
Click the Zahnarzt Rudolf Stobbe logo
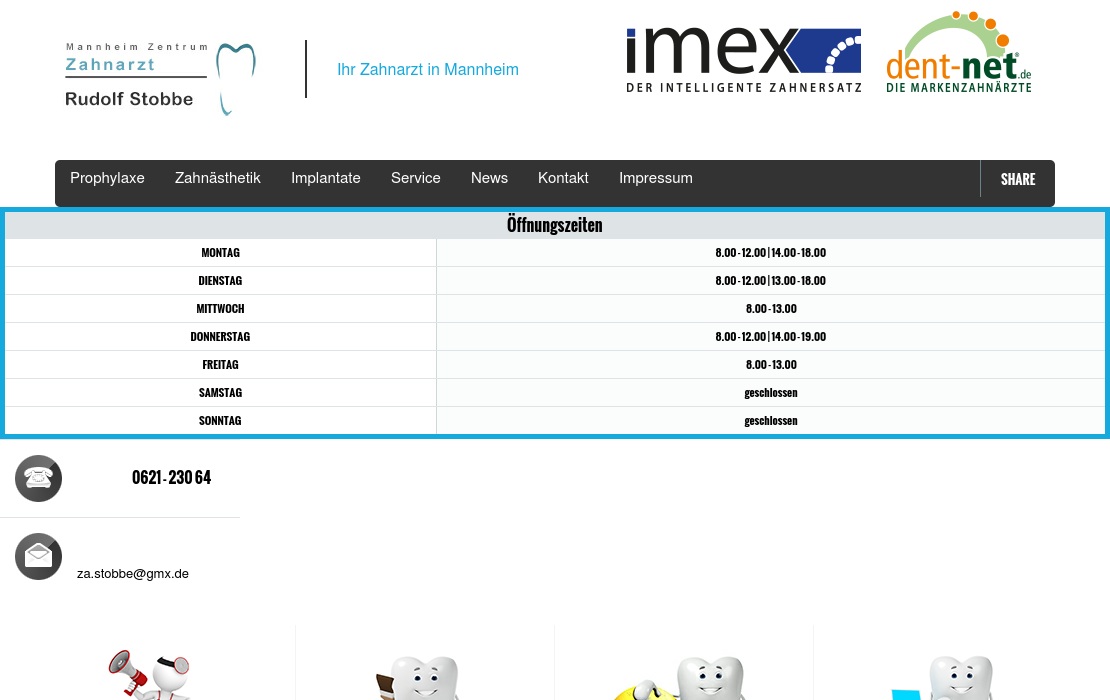pyautogui.click(x=160, y=78)
